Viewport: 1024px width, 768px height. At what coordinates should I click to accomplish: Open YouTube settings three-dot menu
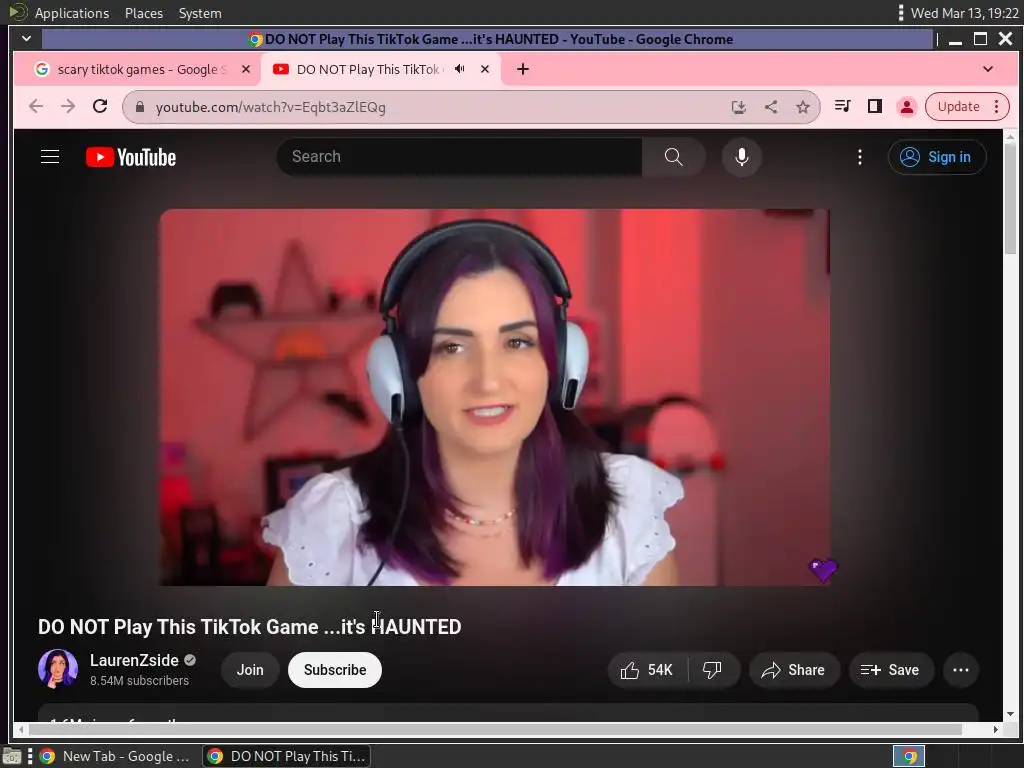(x=859, y=157)
